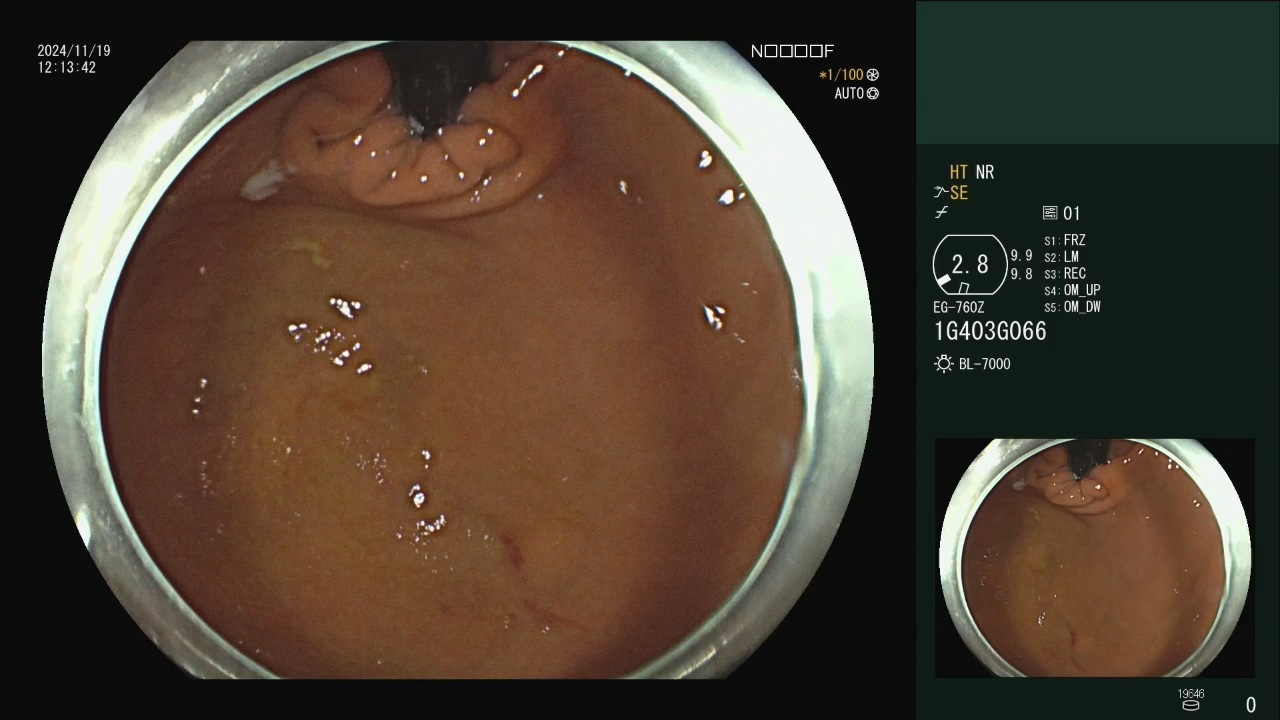Click the S4: OM_UP function
1280x720 pixels.
coord(1072,291)
